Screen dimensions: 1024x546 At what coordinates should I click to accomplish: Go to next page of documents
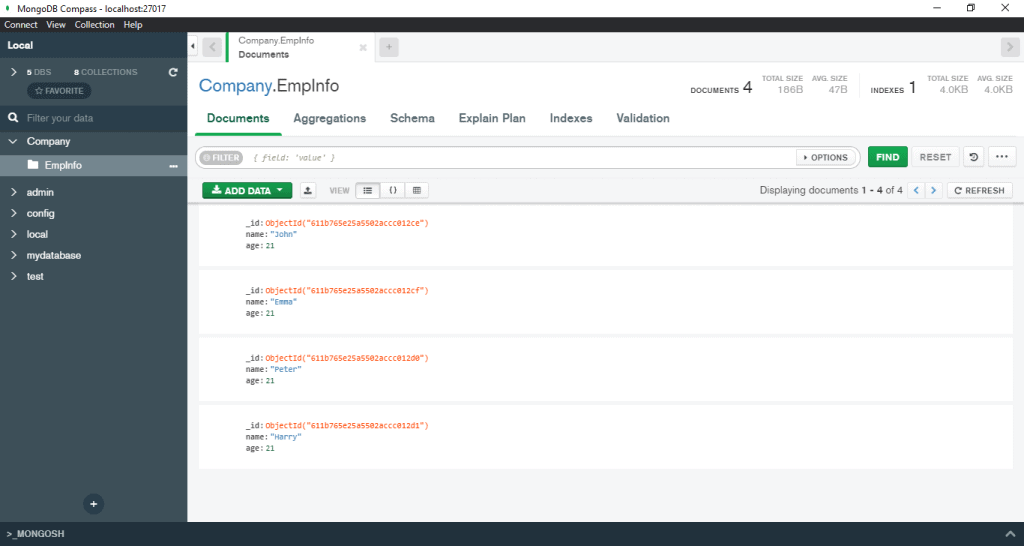point(934,190)
